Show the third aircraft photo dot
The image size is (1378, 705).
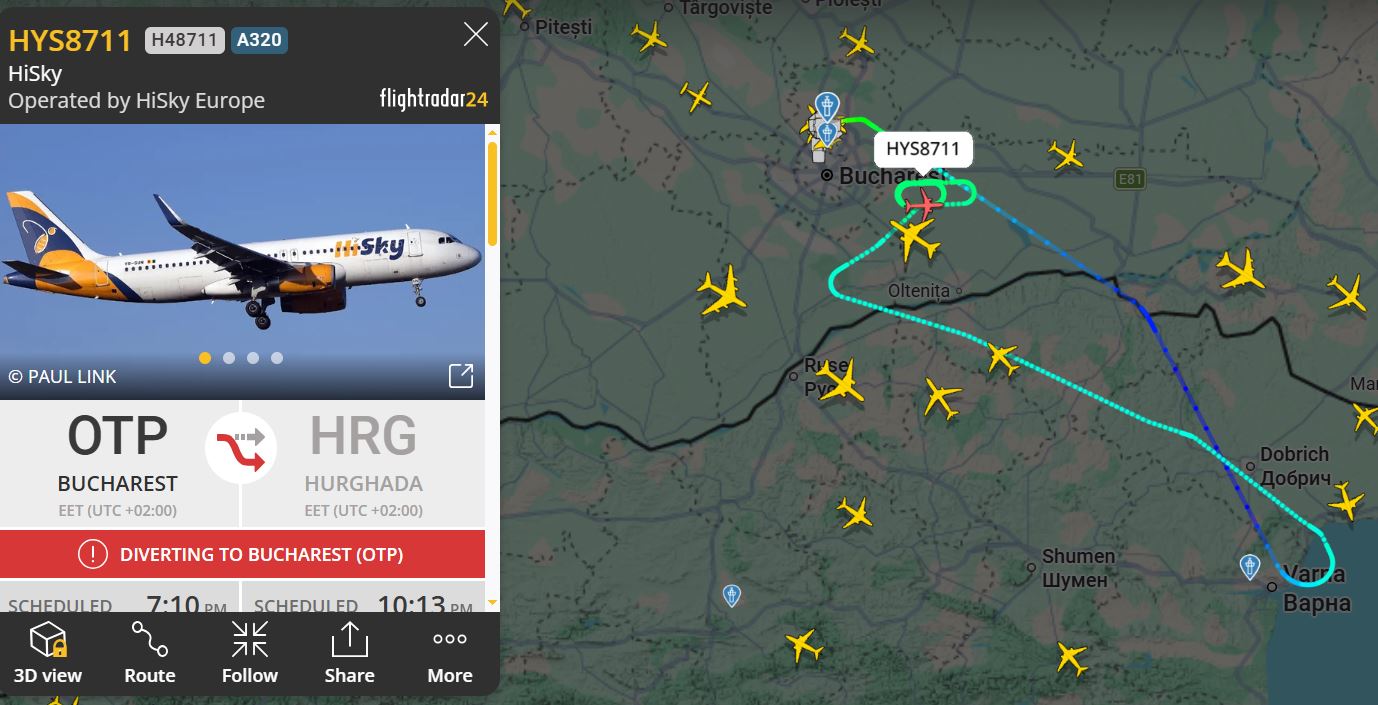pos(253,358)
